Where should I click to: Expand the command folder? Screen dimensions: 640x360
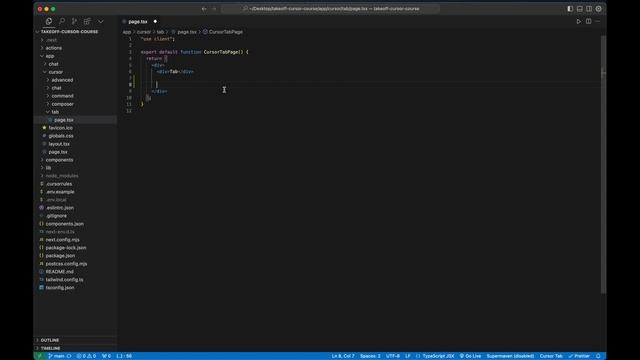coord(62,96)
